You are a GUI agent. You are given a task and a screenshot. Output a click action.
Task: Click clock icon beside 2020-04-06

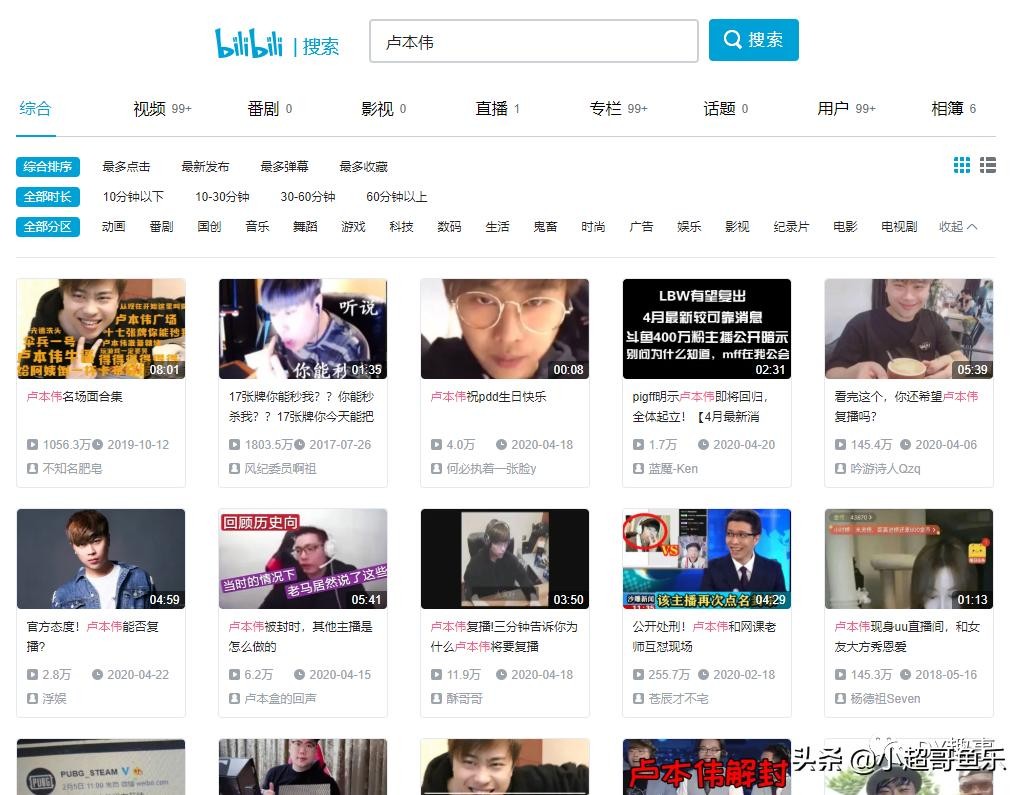(x=905, y=444)
